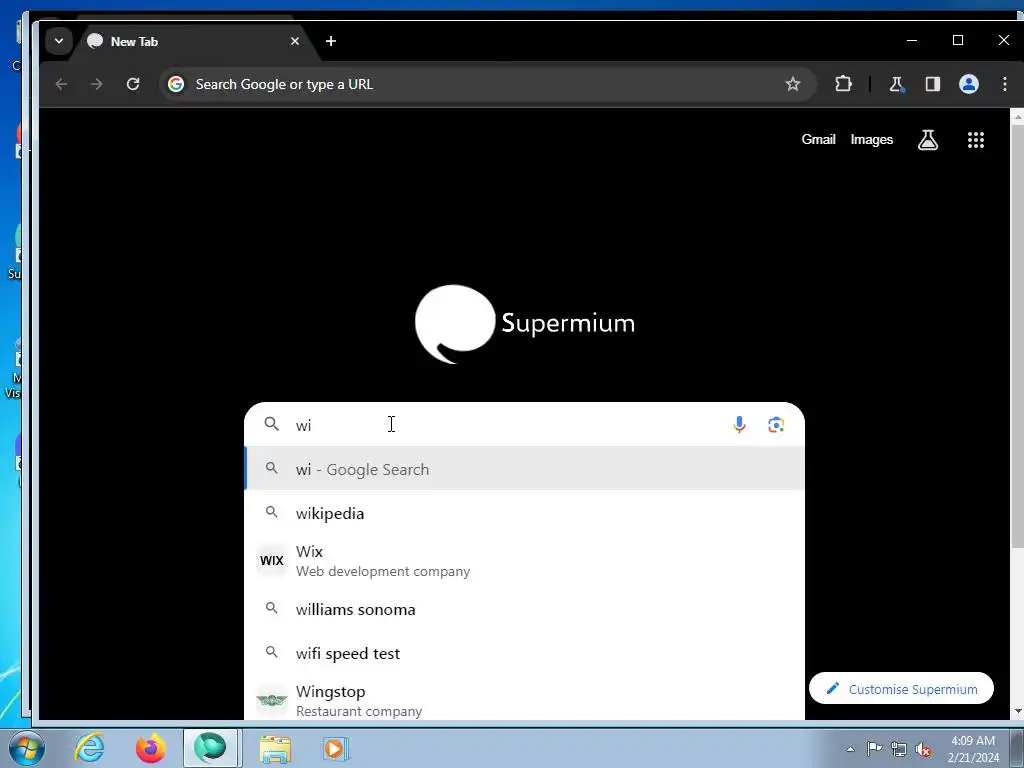Select 'wi - Google Search' suggestion
The image size is (1024, 768).
click(524, 469)
